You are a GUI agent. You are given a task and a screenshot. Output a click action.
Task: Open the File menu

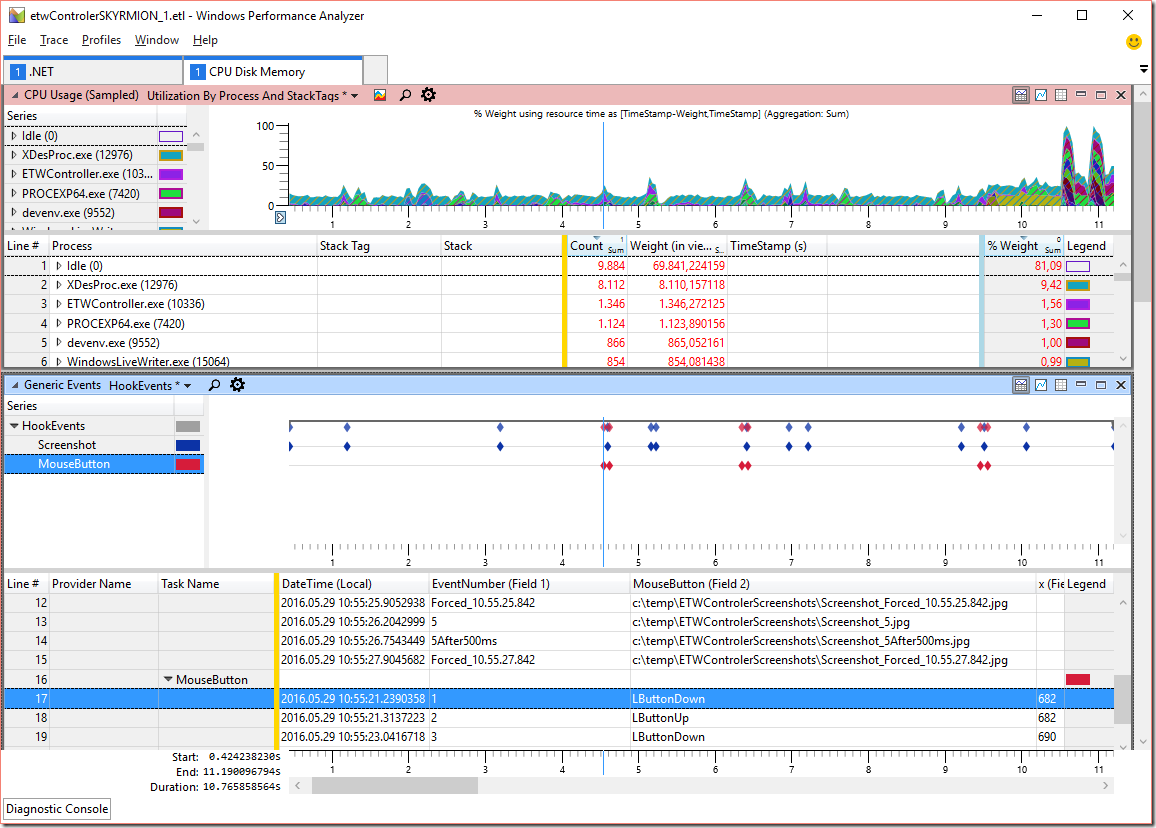point(17,40)
